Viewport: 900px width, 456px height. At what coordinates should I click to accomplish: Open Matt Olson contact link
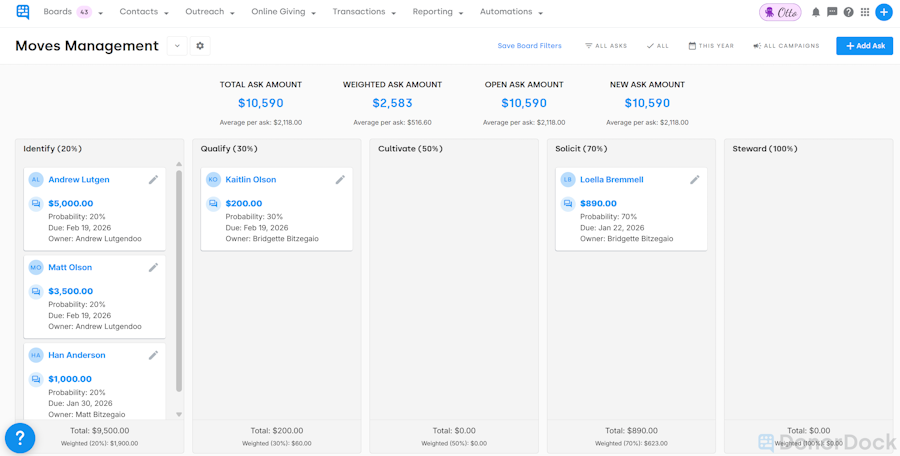point(70,268)
